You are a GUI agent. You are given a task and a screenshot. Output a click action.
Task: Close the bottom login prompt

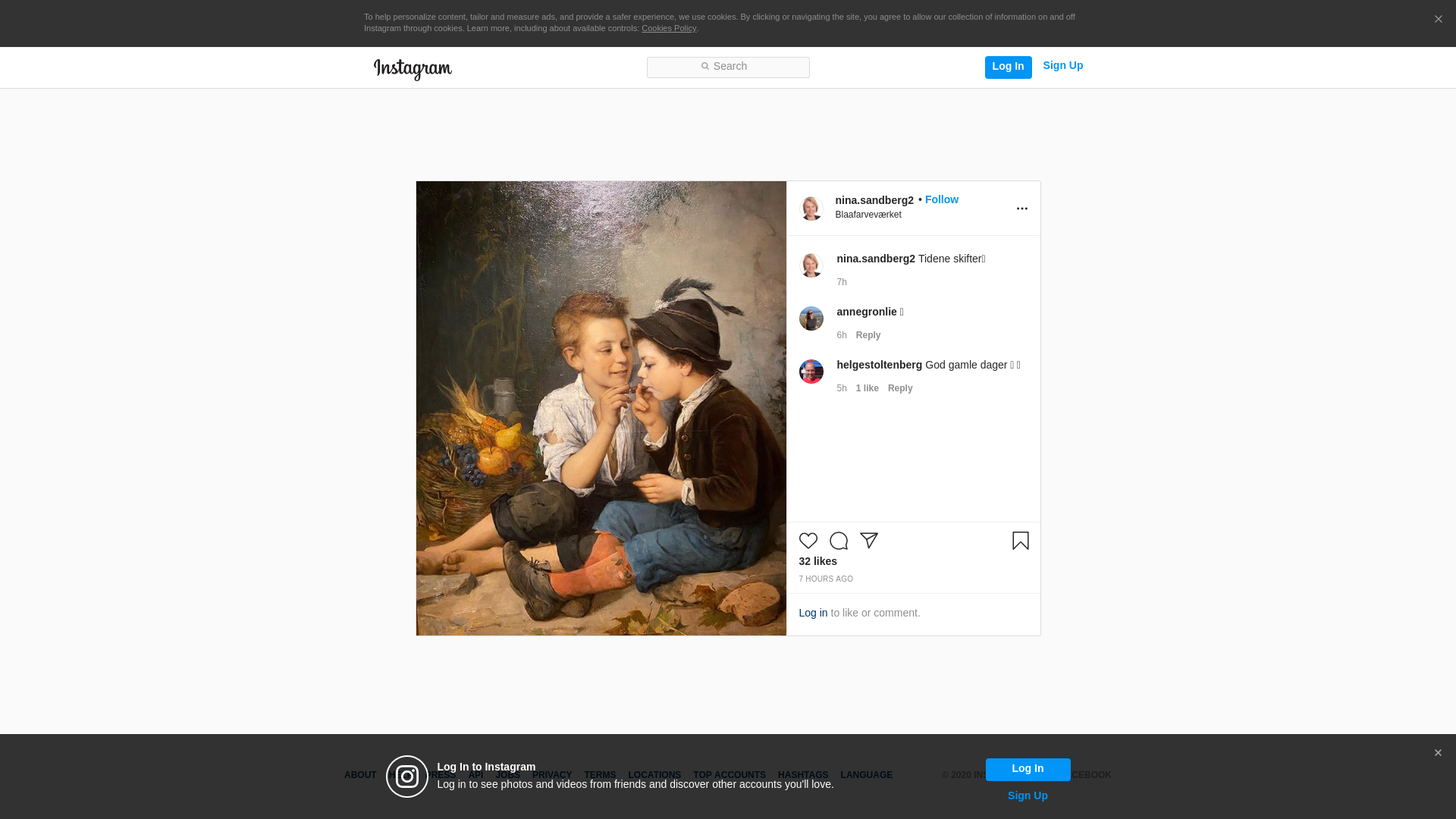(1438, 753)
